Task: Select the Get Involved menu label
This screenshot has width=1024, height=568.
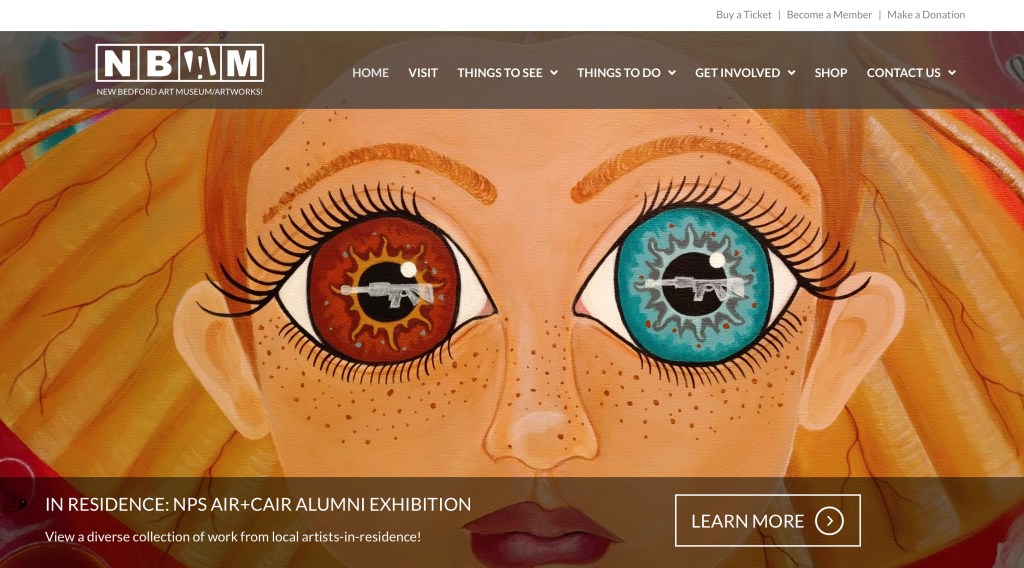Action: [x=737, y=72]
